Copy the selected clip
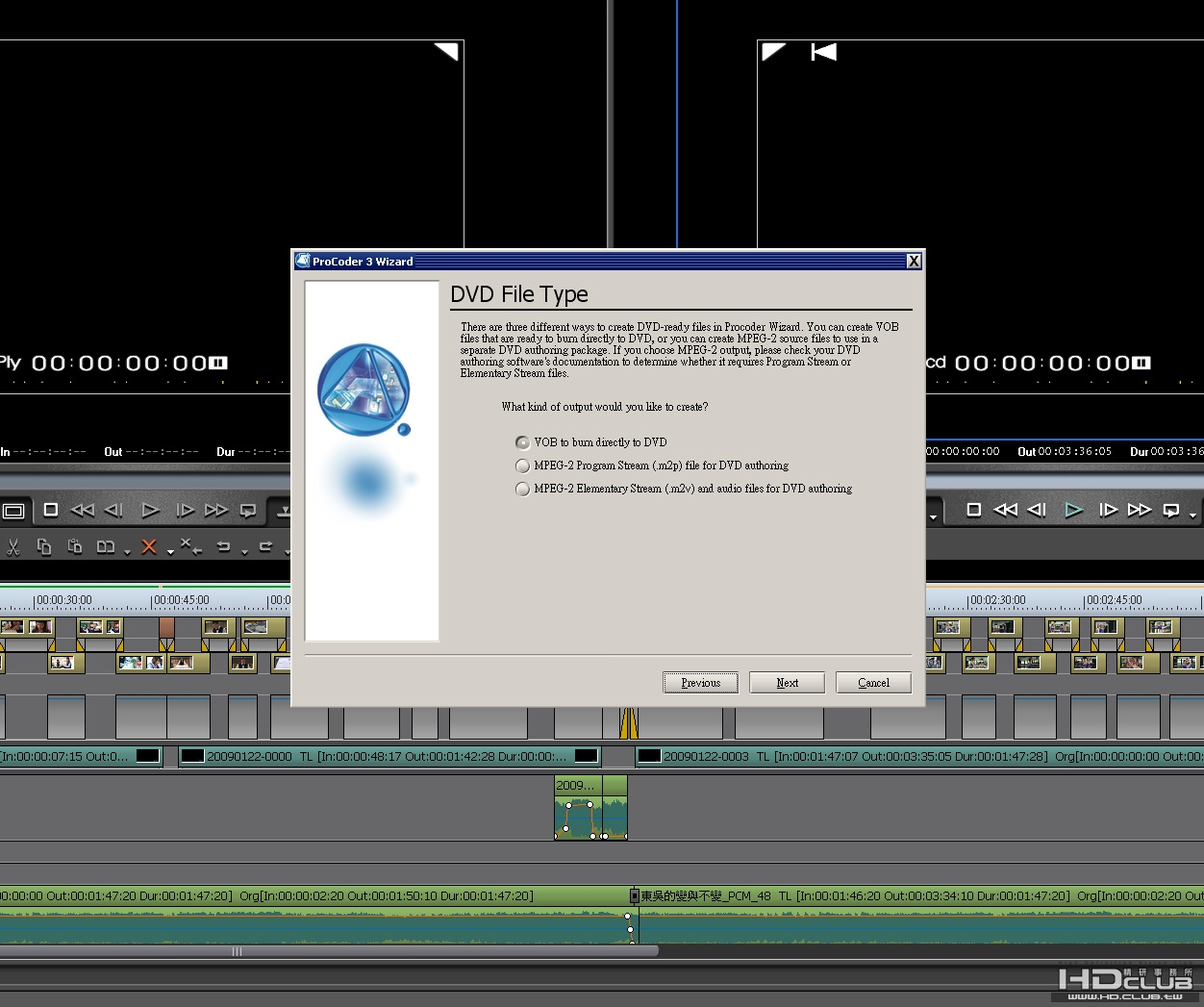 coord(44,546)
